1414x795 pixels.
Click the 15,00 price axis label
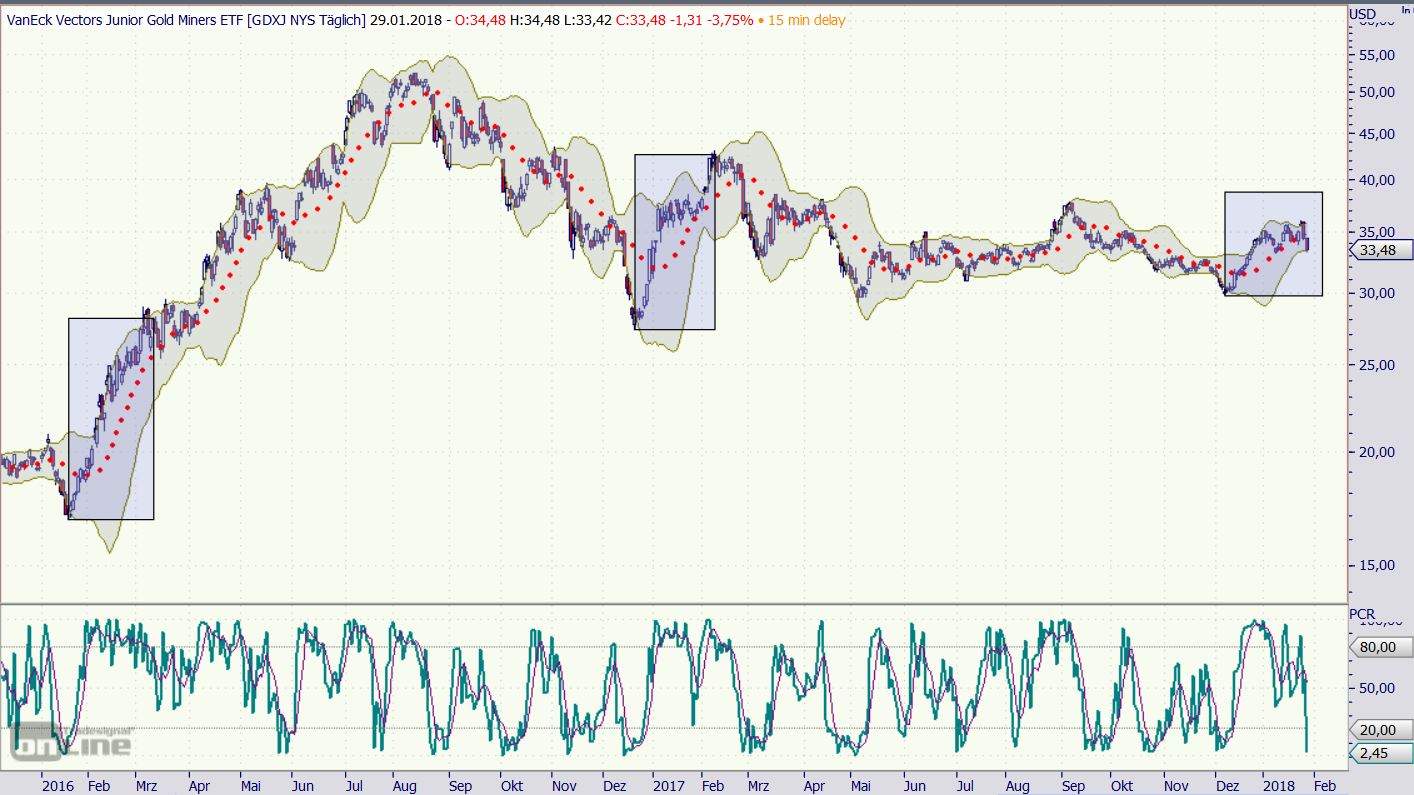[x=1377, y=565]
